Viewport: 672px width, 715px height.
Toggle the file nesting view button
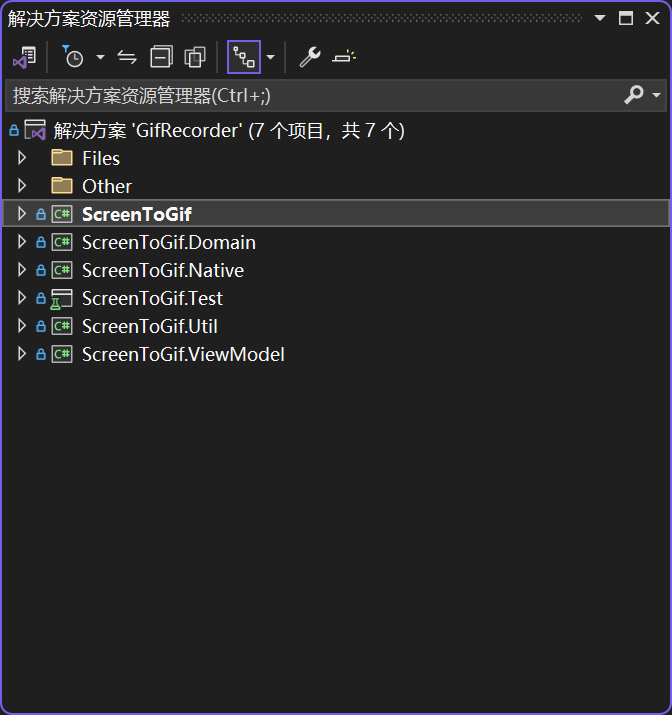(244, 57)
